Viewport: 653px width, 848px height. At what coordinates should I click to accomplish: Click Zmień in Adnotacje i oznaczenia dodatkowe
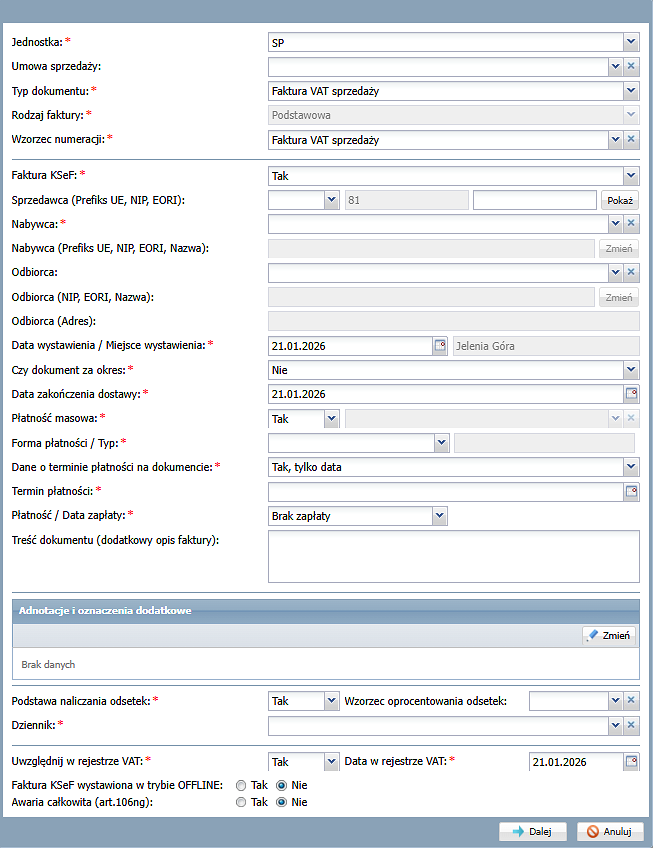[x=609, y=635]
